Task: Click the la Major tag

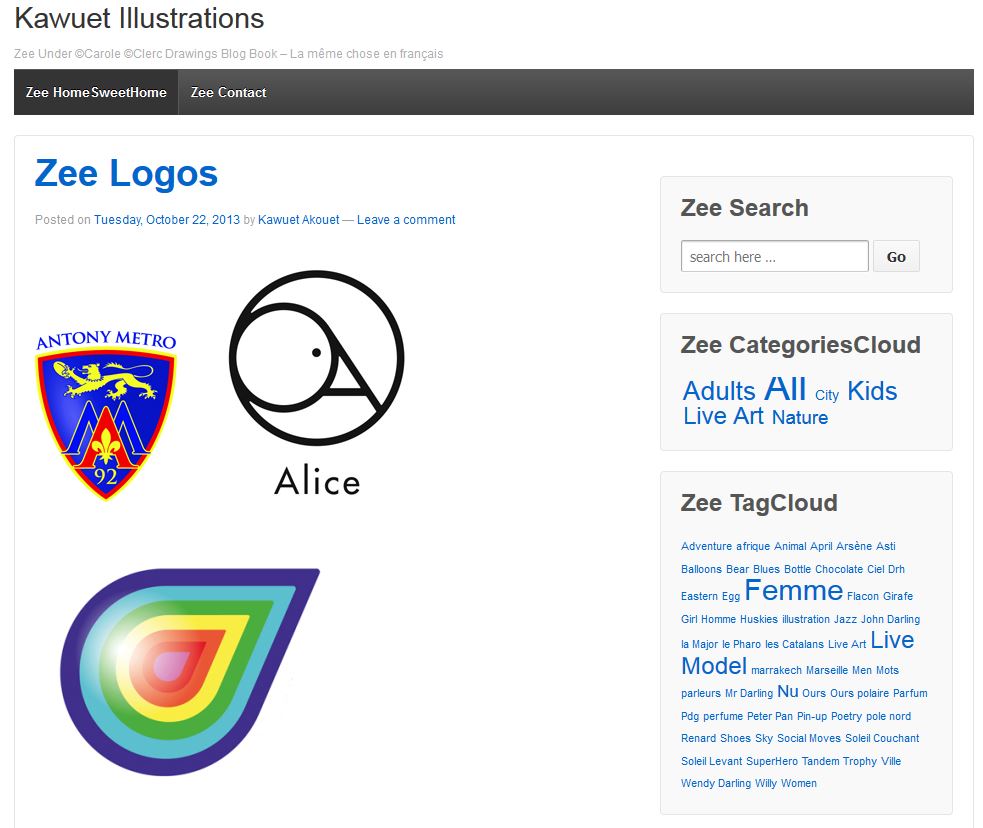Action: point(700,644)
